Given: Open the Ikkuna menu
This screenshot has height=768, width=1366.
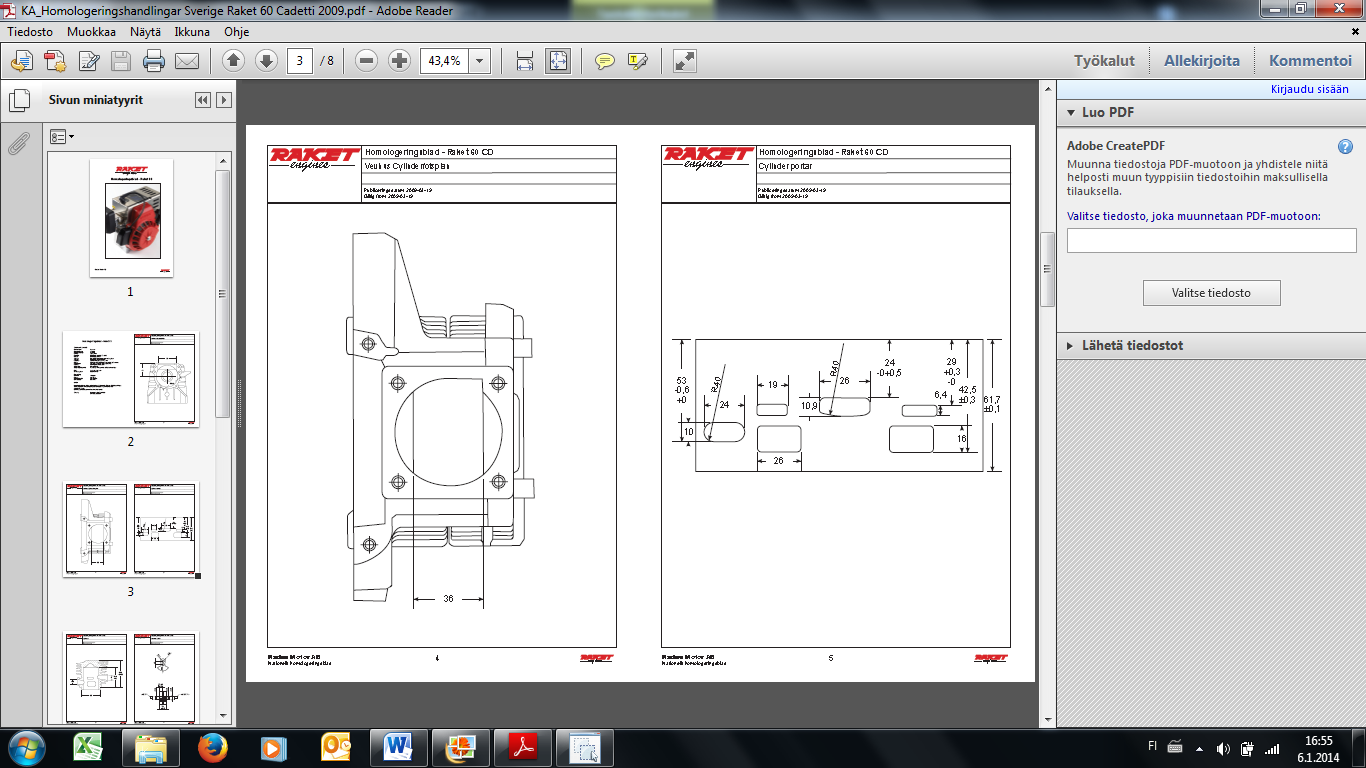Looking at the screenshot, I should [x=192, y=31].
